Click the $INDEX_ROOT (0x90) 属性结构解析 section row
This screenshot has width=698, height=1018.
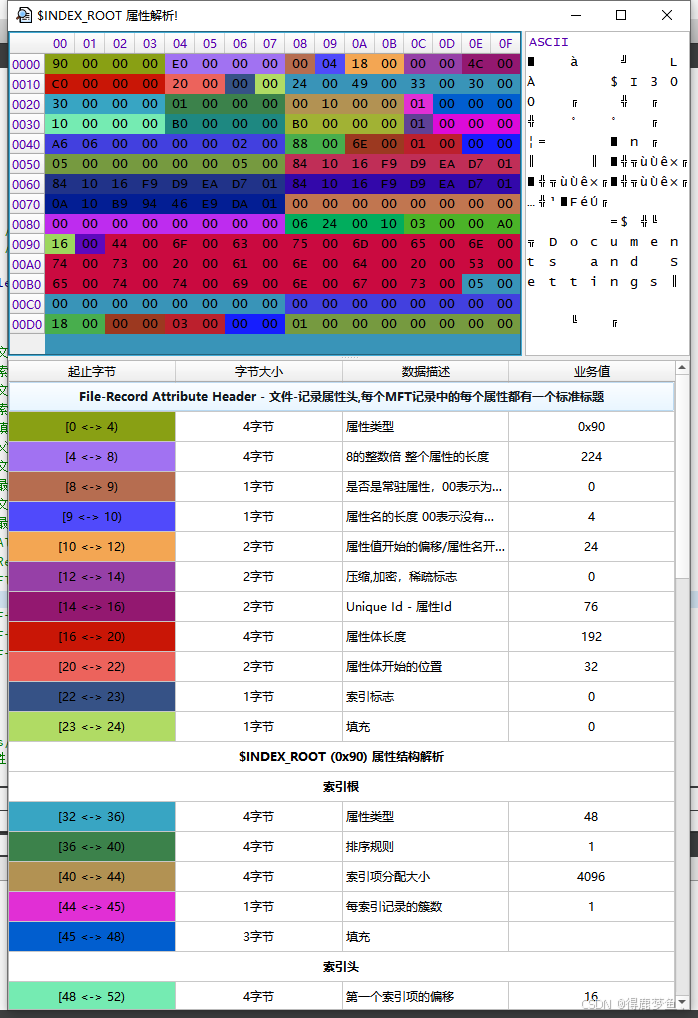point(342,756)
